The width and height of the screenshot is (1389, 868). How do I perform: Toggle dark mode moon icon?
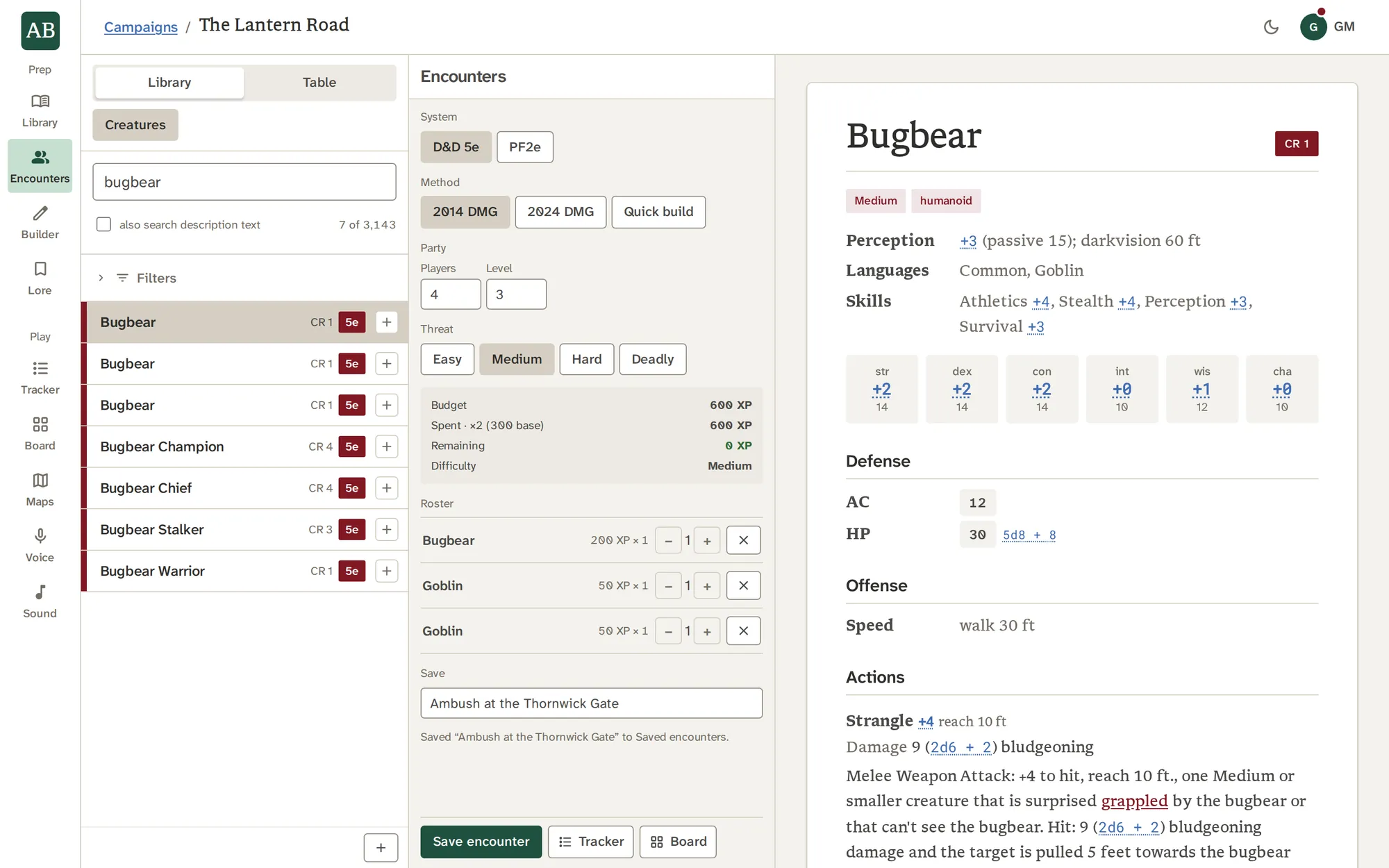[x=1271, y=27]
